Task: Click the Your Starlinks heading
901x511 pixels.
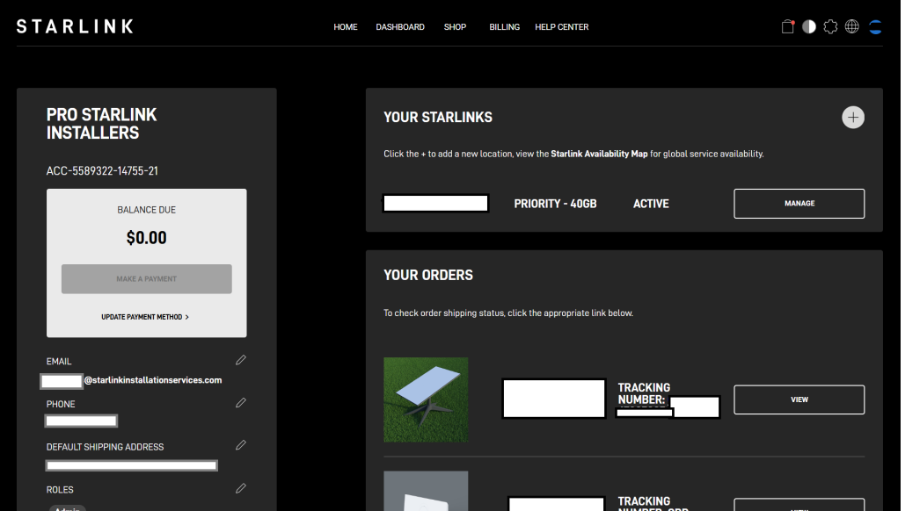Action: tap(438, 117)
